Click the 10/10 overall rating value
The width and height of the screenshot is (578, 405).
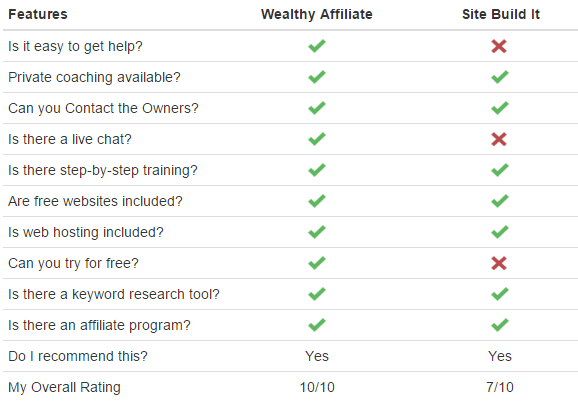pos(317,387)
